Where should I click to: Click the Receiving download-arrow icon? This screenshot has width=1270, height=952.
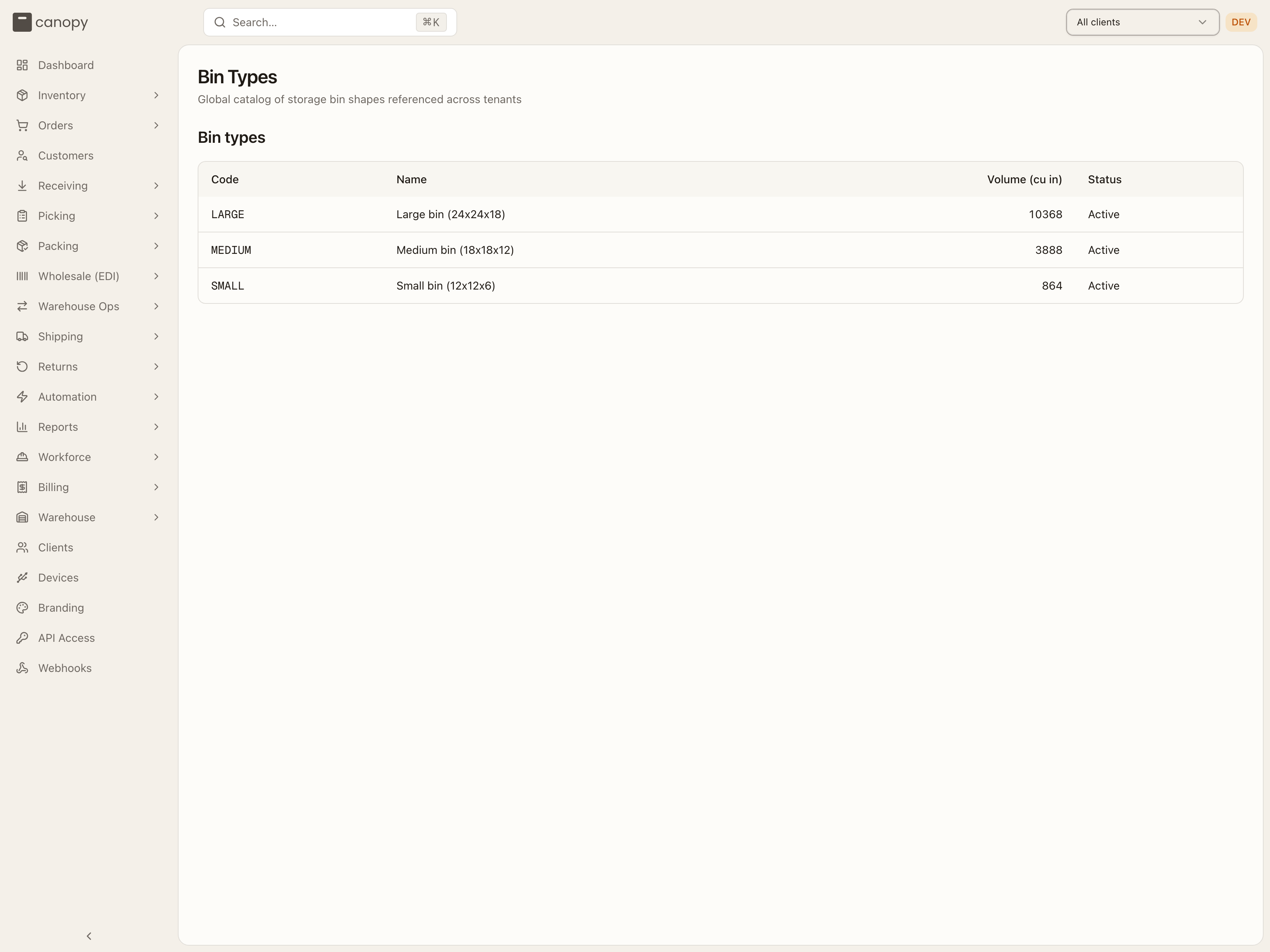(x=22, y=186)
